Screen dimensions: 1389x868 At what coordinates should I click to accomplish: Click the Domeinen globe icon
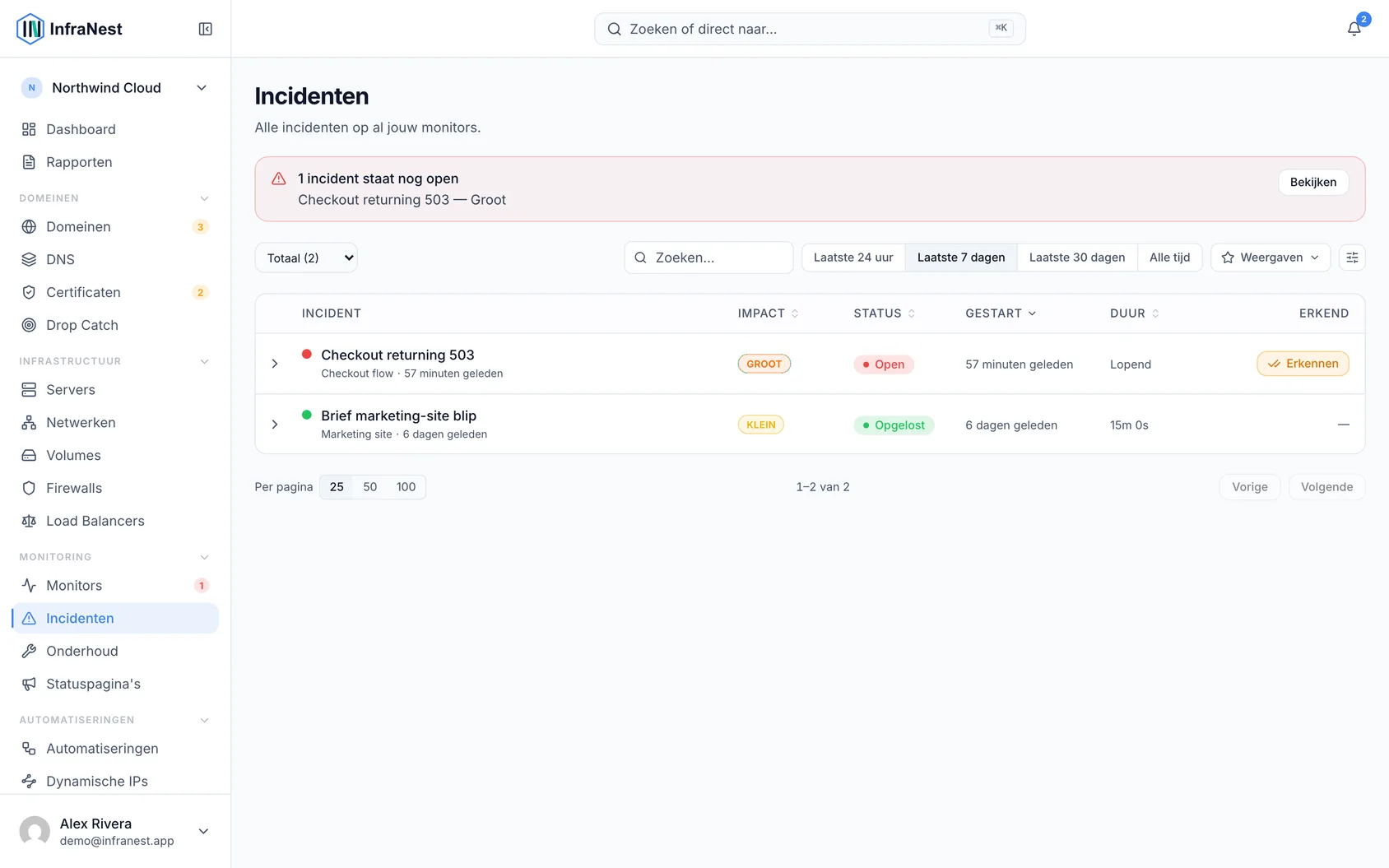[x=29, y=226]
